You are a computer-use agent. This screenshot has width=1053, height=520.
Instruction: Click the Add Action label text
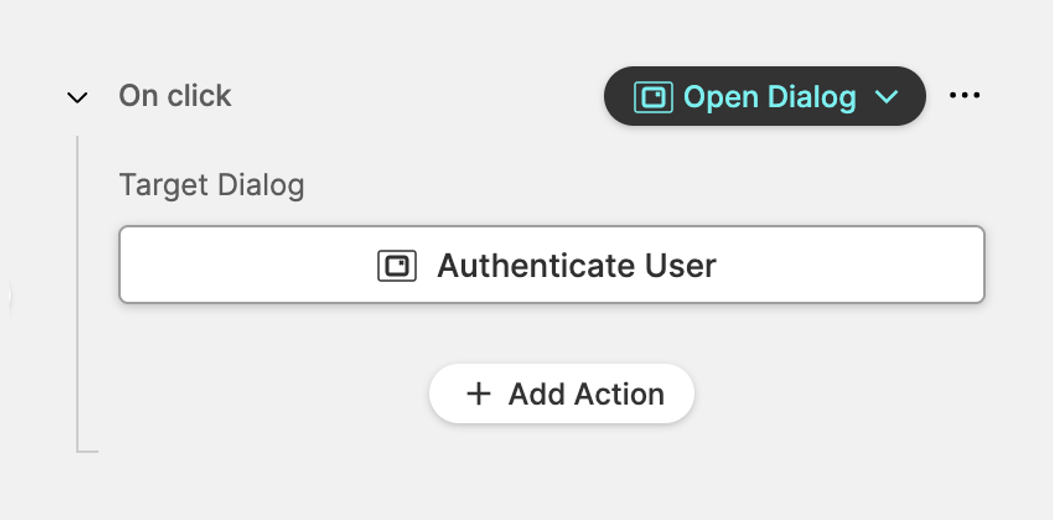tap(586, 394)
